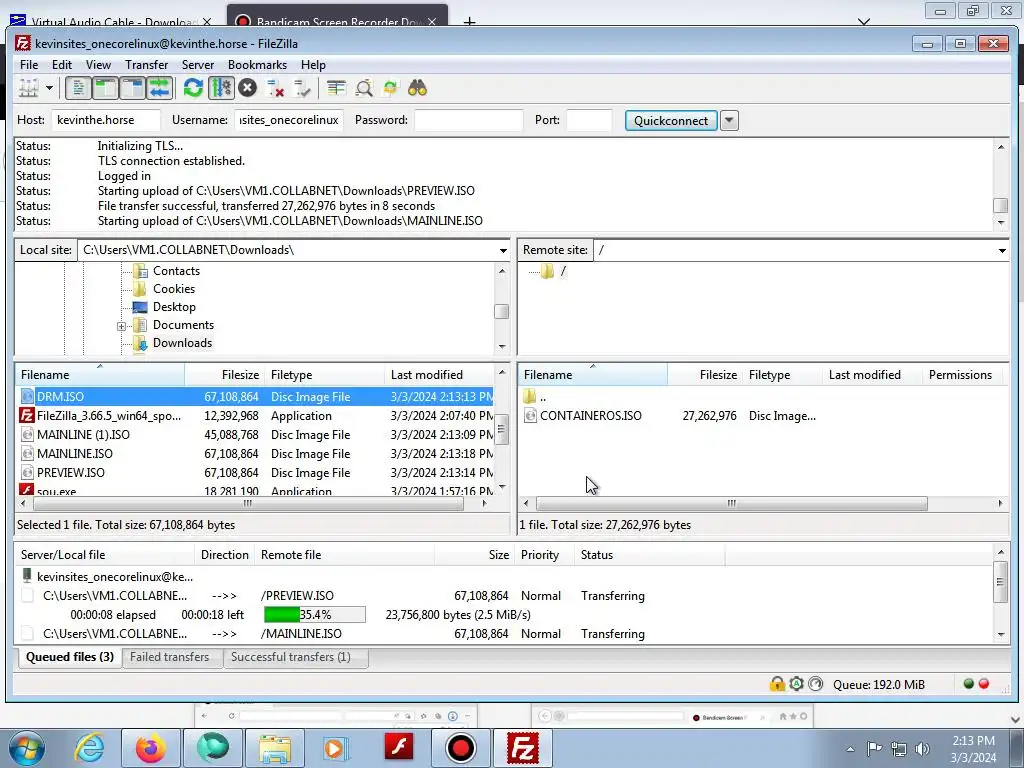This screenshot has height=768, width=1024.
Task: Open the View menu
Action: 99,65
